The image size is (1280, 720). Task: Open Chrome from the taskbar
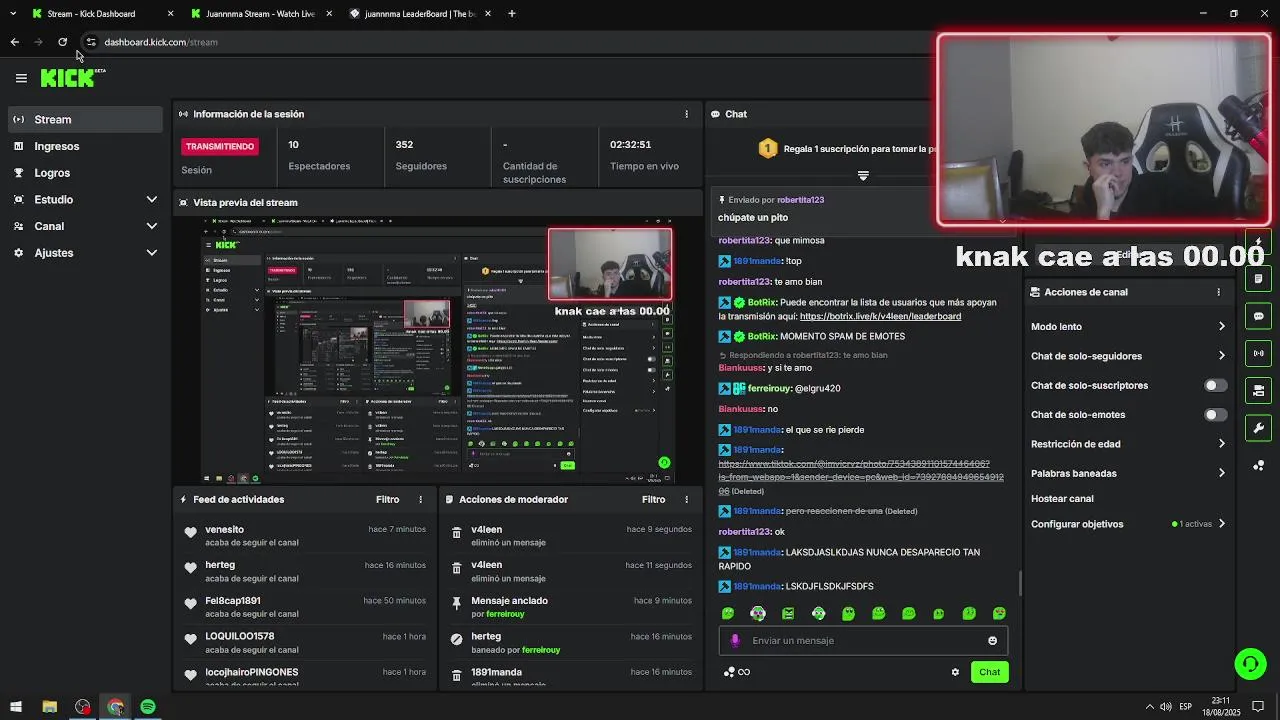point(115,707)
